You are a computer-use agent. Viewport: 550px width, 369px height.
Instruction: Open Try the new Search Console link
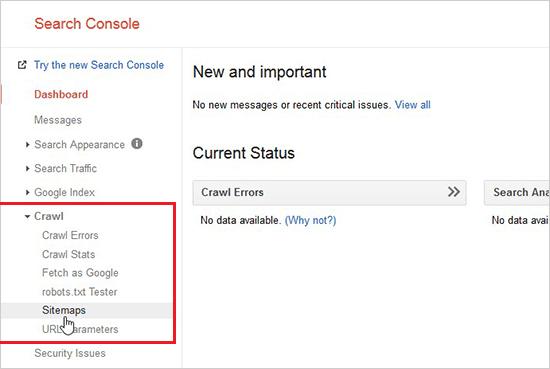click(99, 65)
